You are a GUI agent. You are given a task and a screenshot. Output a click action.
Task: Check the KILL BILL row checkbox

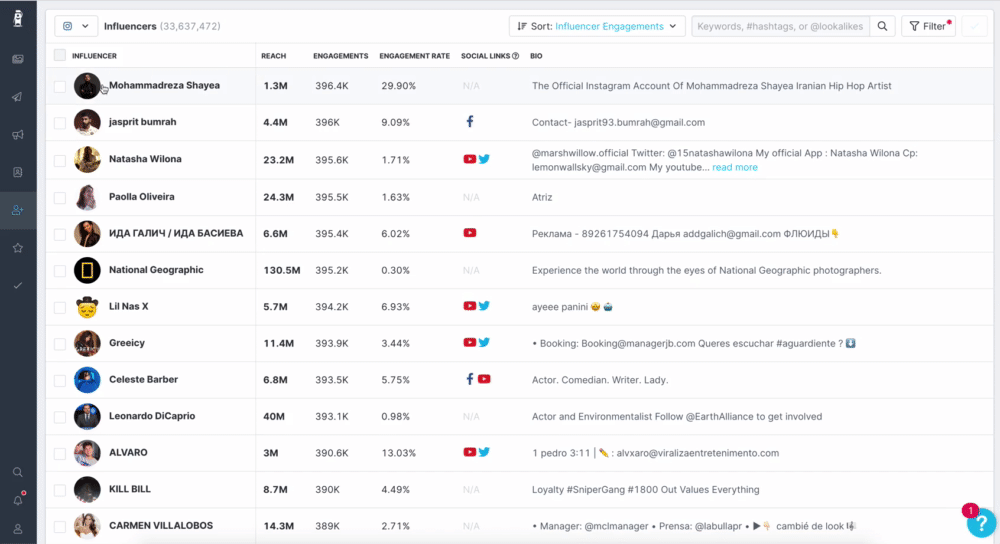(60, 490)
